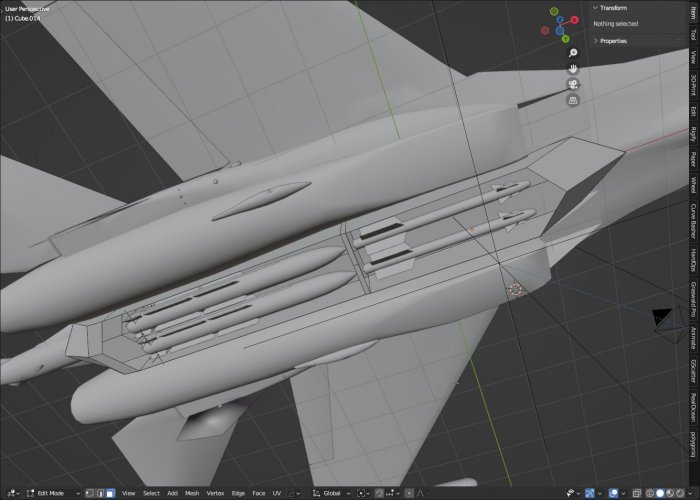Click the red X axis gizmo

pyautogui.click(x=575, y=20)
